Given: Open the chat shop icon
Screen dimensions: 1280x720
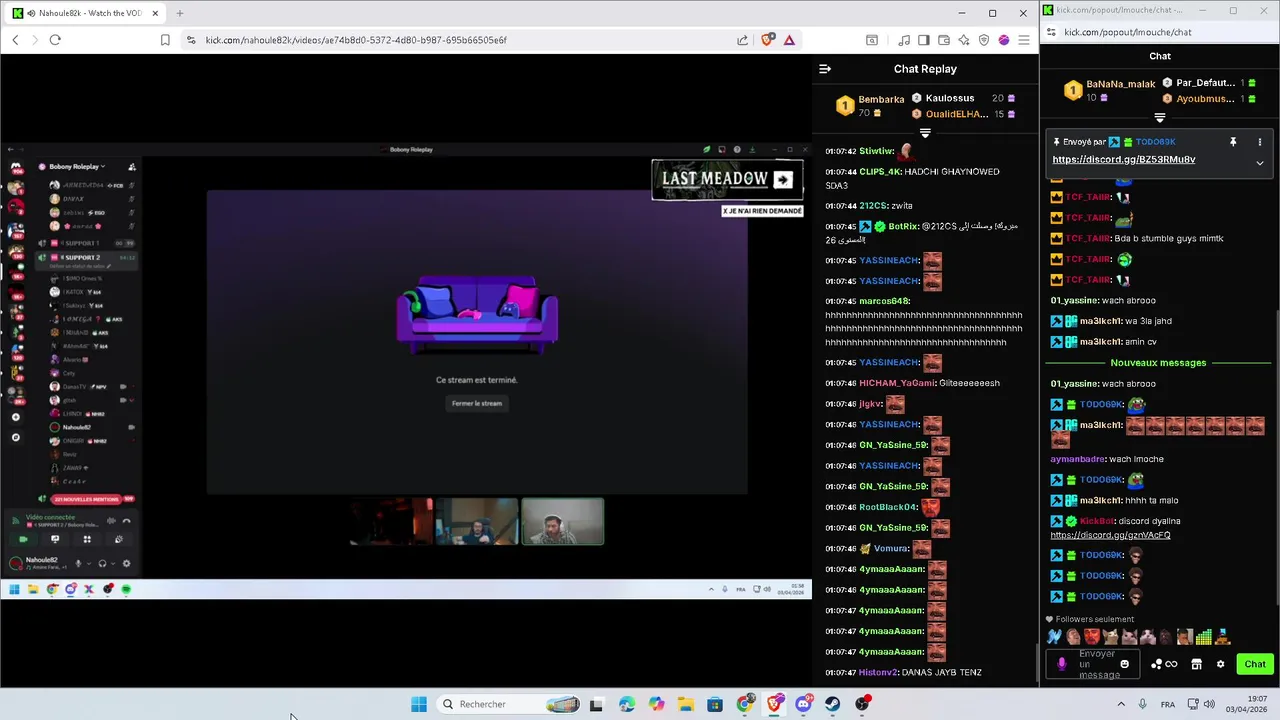Looking at the screenshot, I should tap(1196, 664).
